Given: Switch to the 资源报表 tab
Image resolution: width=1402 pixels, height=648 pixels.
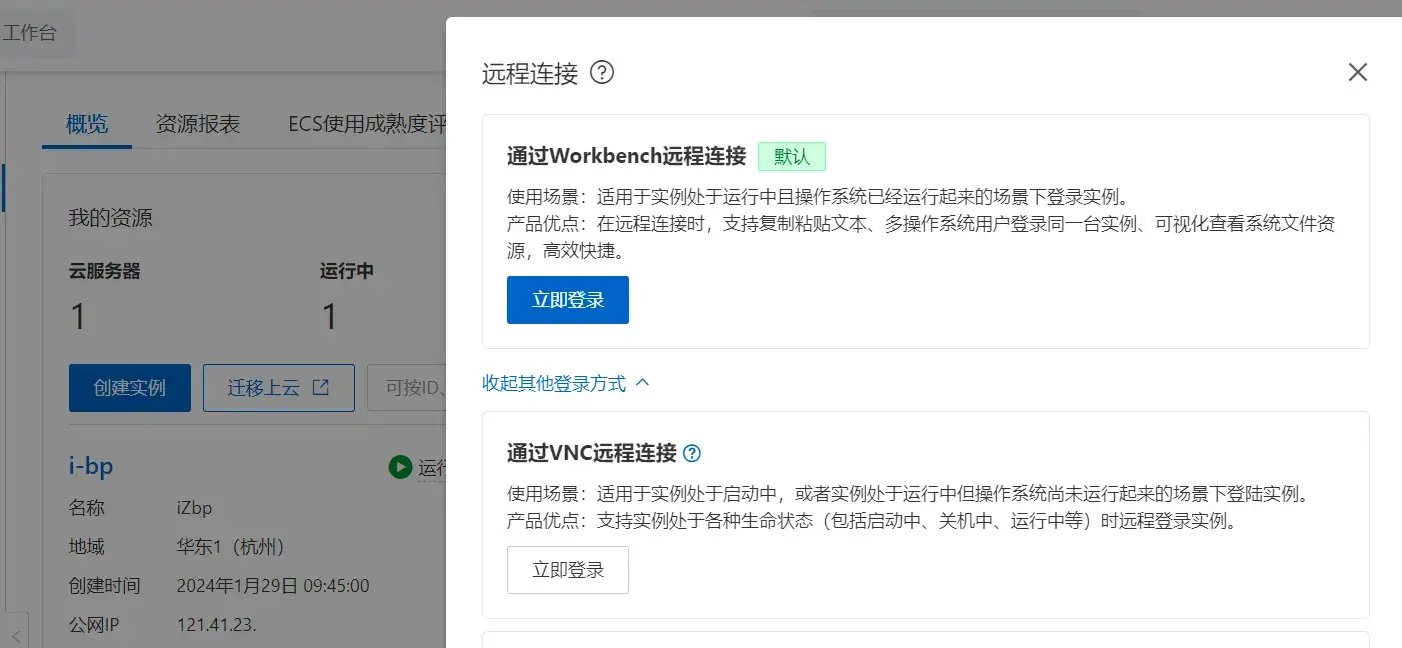Looking at the screenshot, I should pyautogui.click(x=198, y=125).
